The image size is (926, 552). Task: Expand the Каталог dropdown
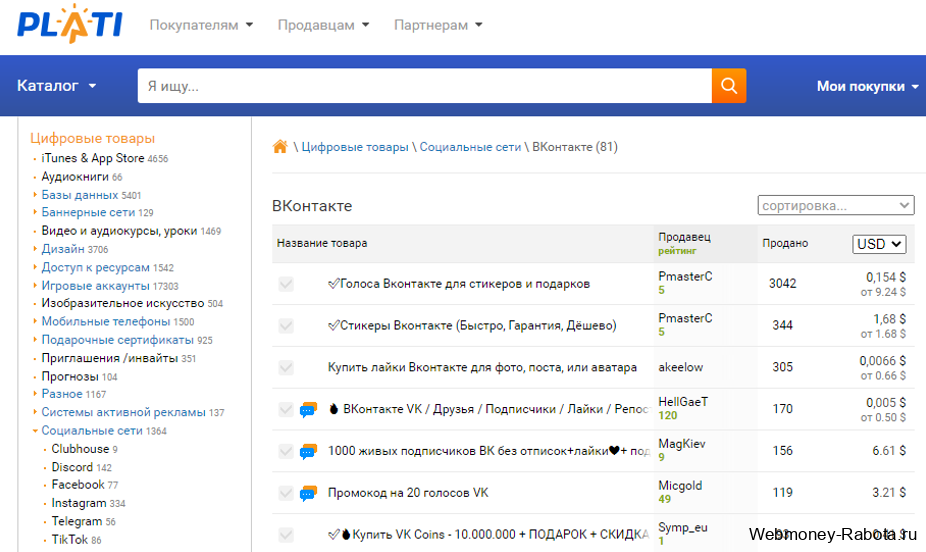[56, 86]
